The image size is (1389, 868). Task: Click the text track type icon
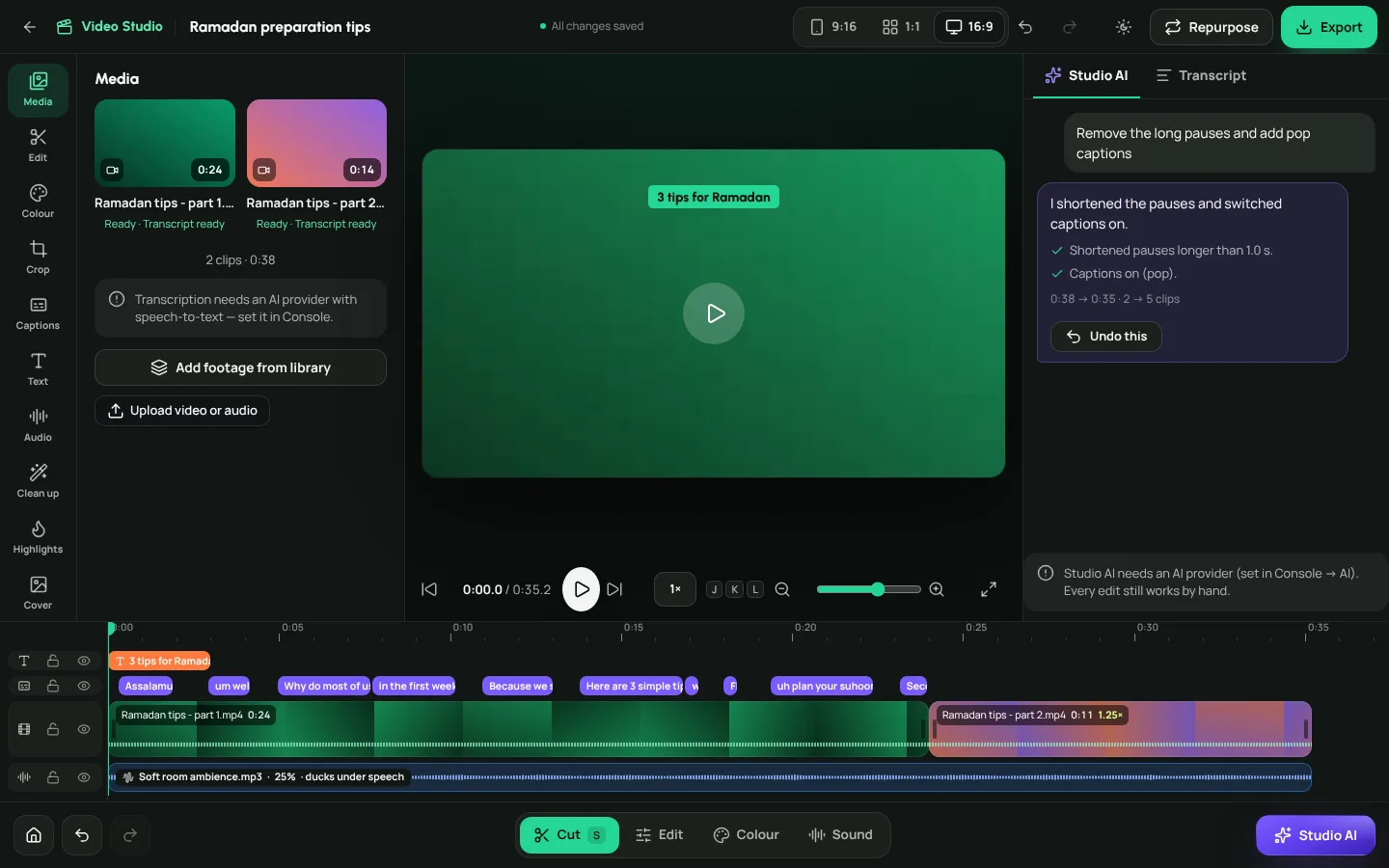tap(24, 661)
